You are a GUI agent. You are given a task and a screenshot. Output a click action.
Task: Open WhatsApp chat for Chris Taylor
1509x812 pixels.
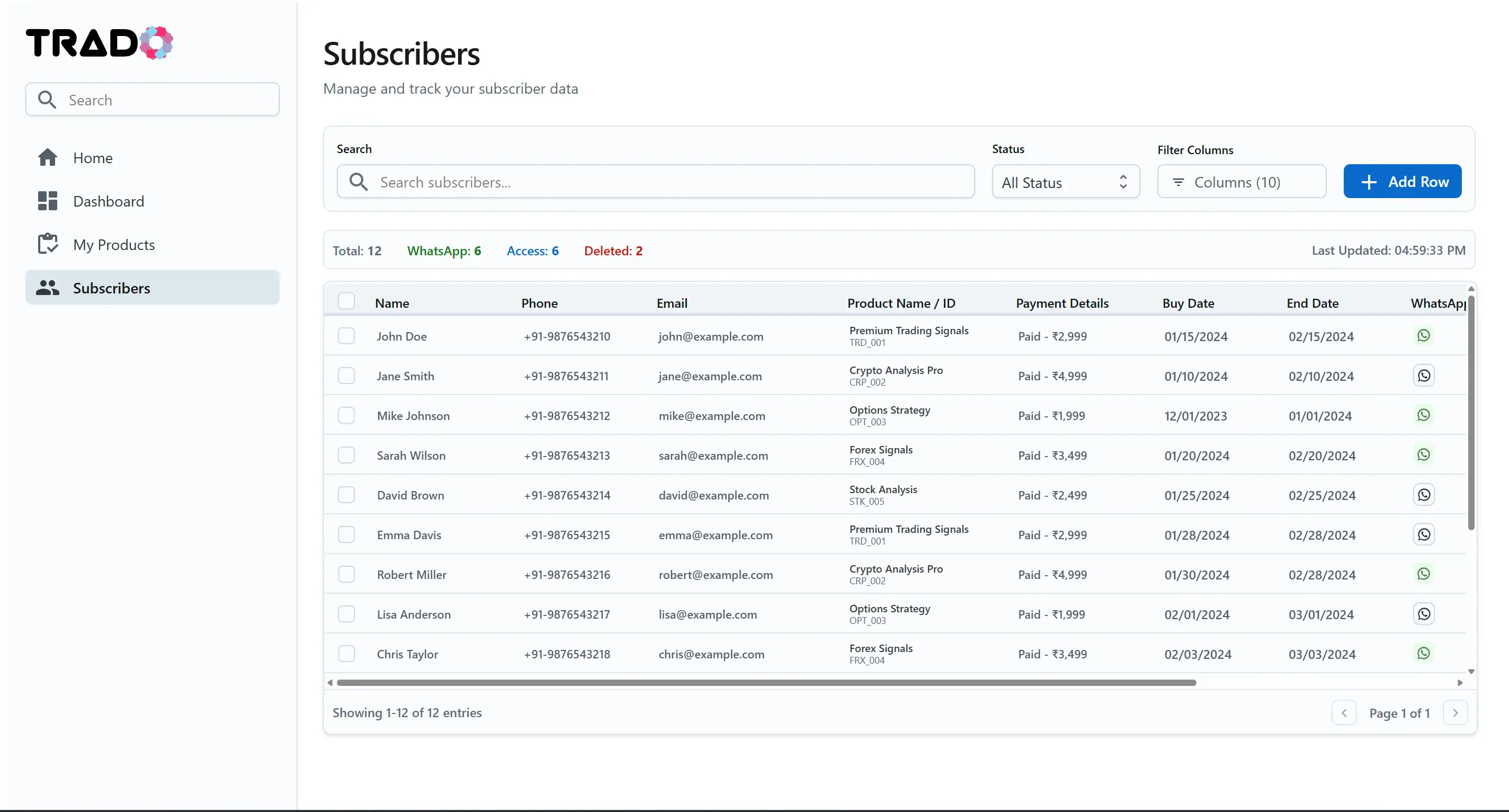pyautogui.click(x=1424, y=653)
